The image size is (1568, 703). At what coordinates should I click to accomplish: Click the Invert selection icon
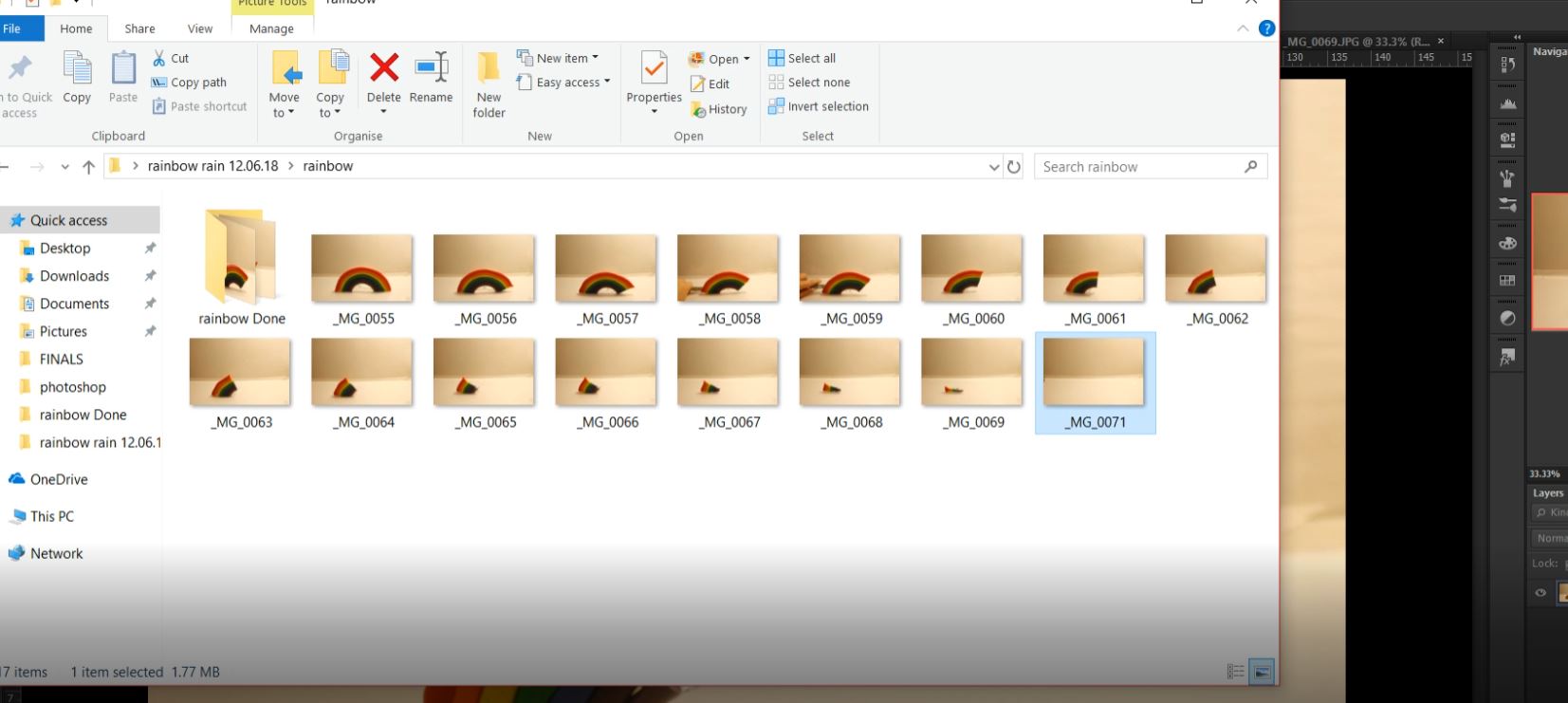pos(776,106)
